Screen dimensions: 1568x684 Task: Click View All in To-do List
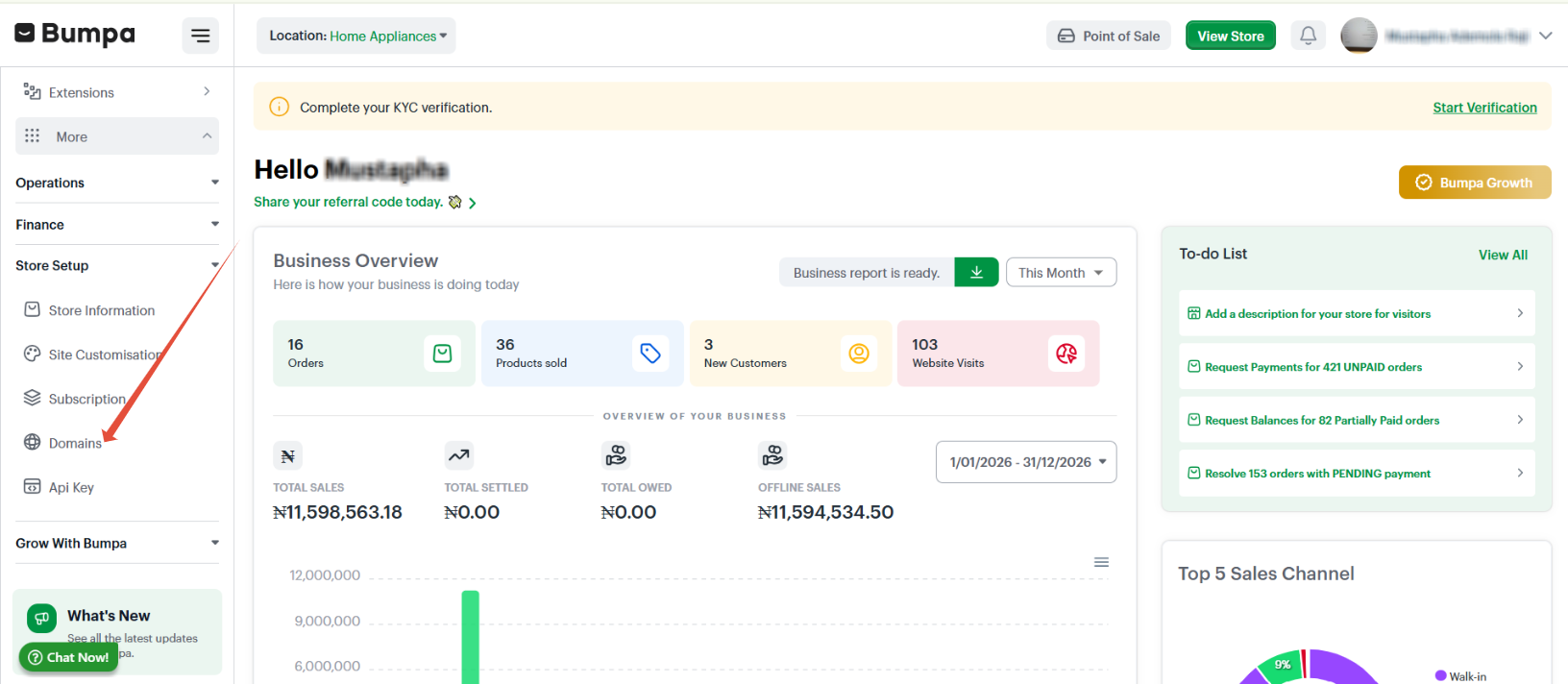pos(1503,255)
